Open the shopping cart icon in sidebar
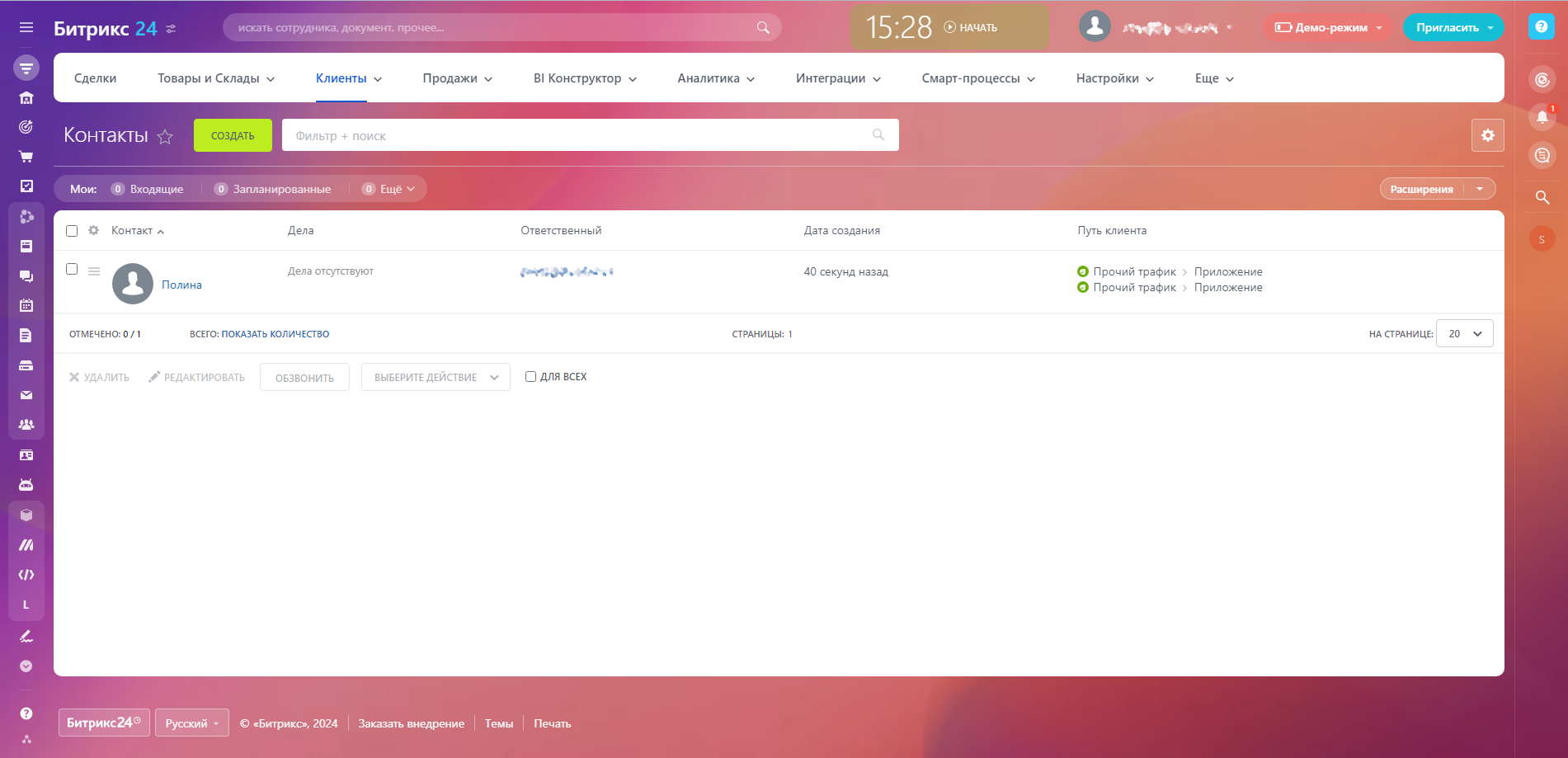The height and width of the screenshot is (758, 1568). (x=26, y=157)
